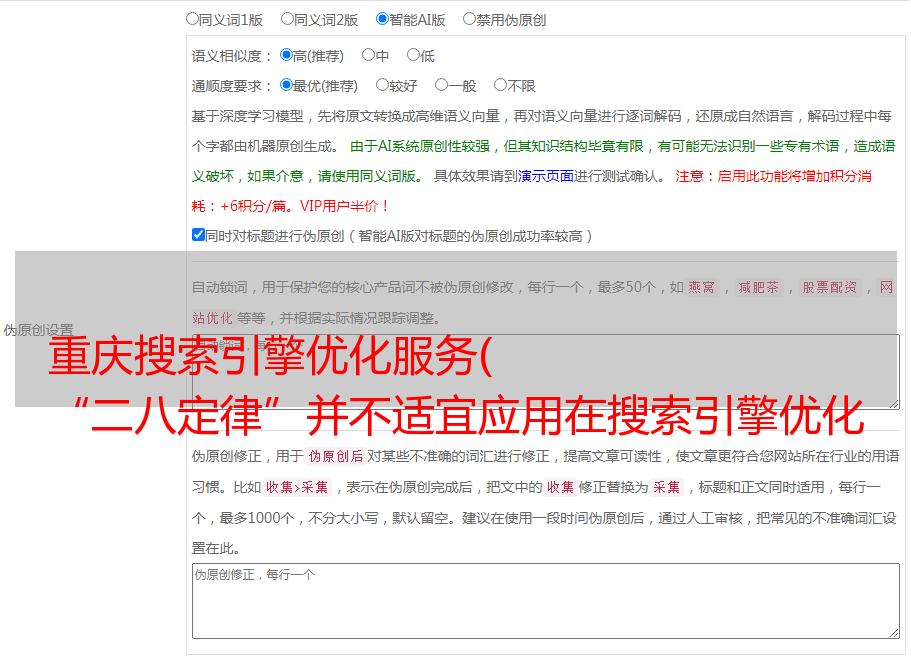Click the 减肥茶 example keyword

(758, 287)
